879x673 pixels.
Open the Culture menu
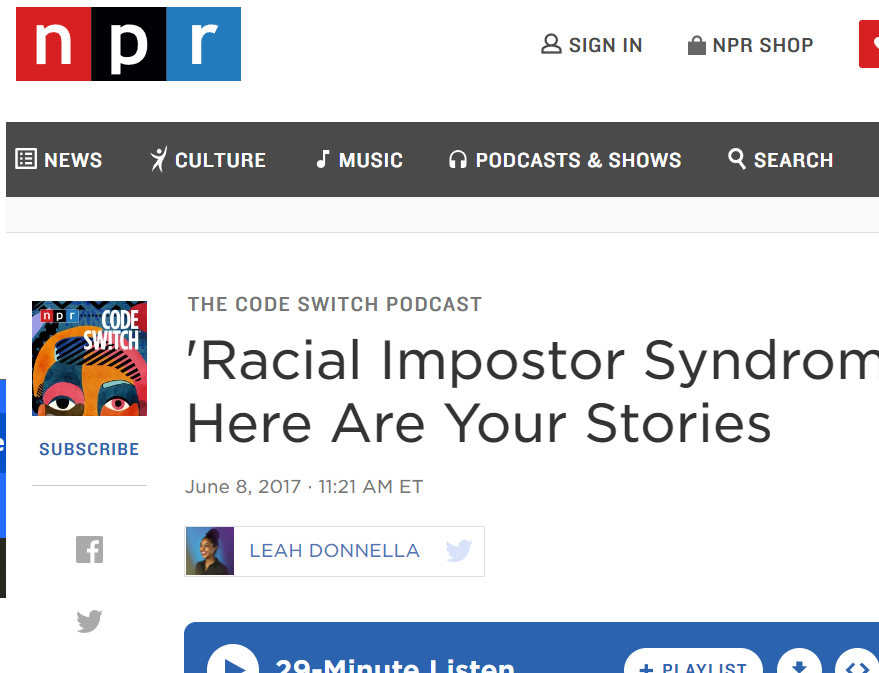pos(208,160)
